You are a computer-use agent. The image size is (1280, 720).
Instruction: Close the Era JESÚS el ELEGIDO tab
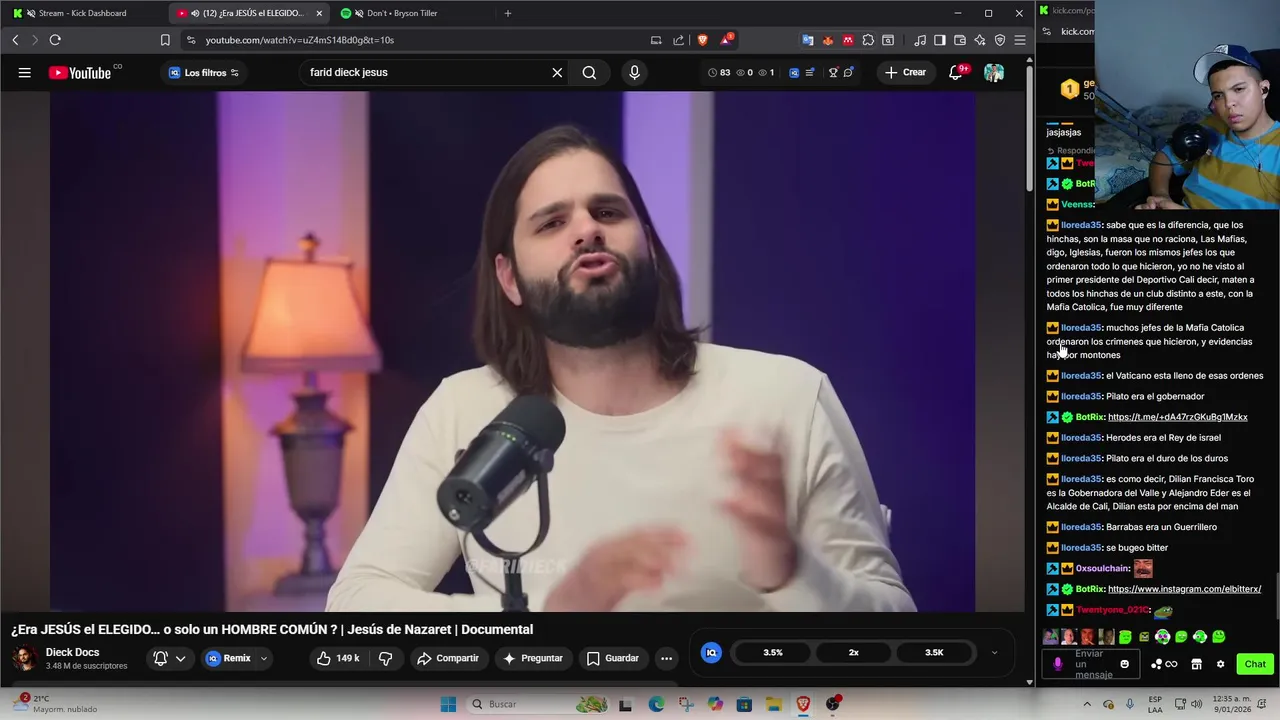[x=319, y=13]
